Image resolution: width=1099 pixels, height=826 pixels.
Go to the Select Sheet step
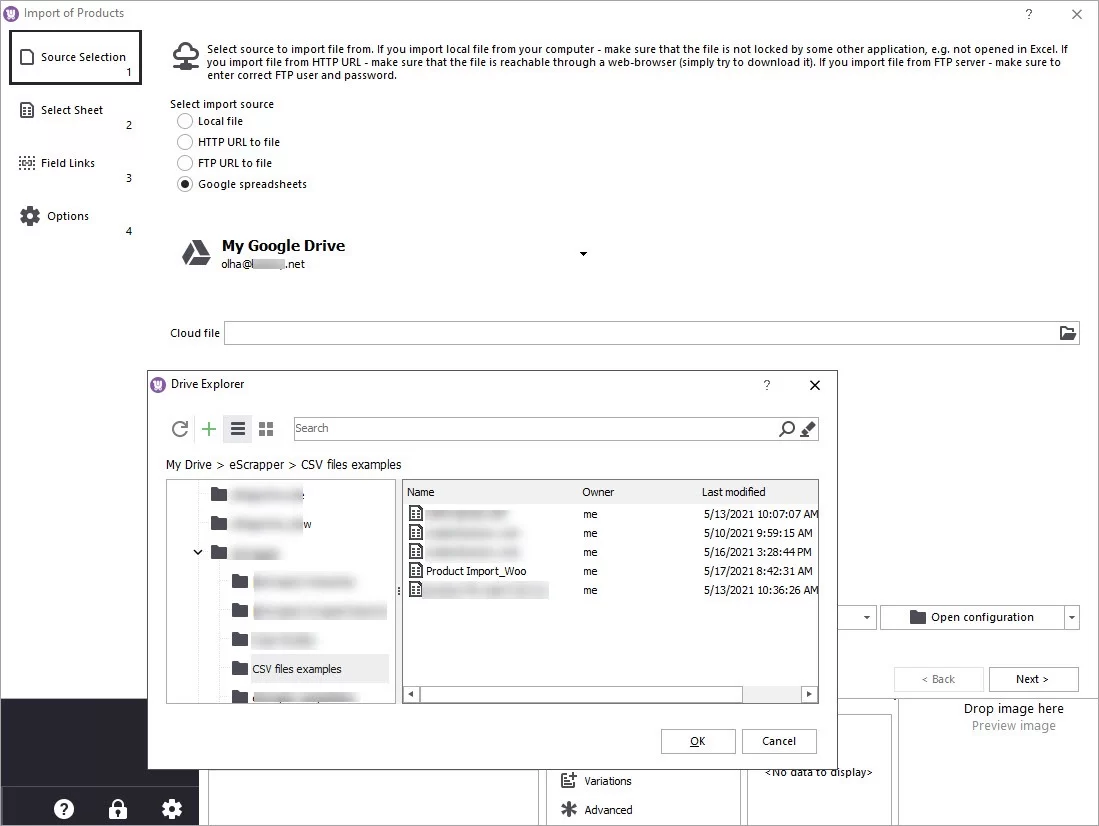pyautogui.click(x=71, y=111)
